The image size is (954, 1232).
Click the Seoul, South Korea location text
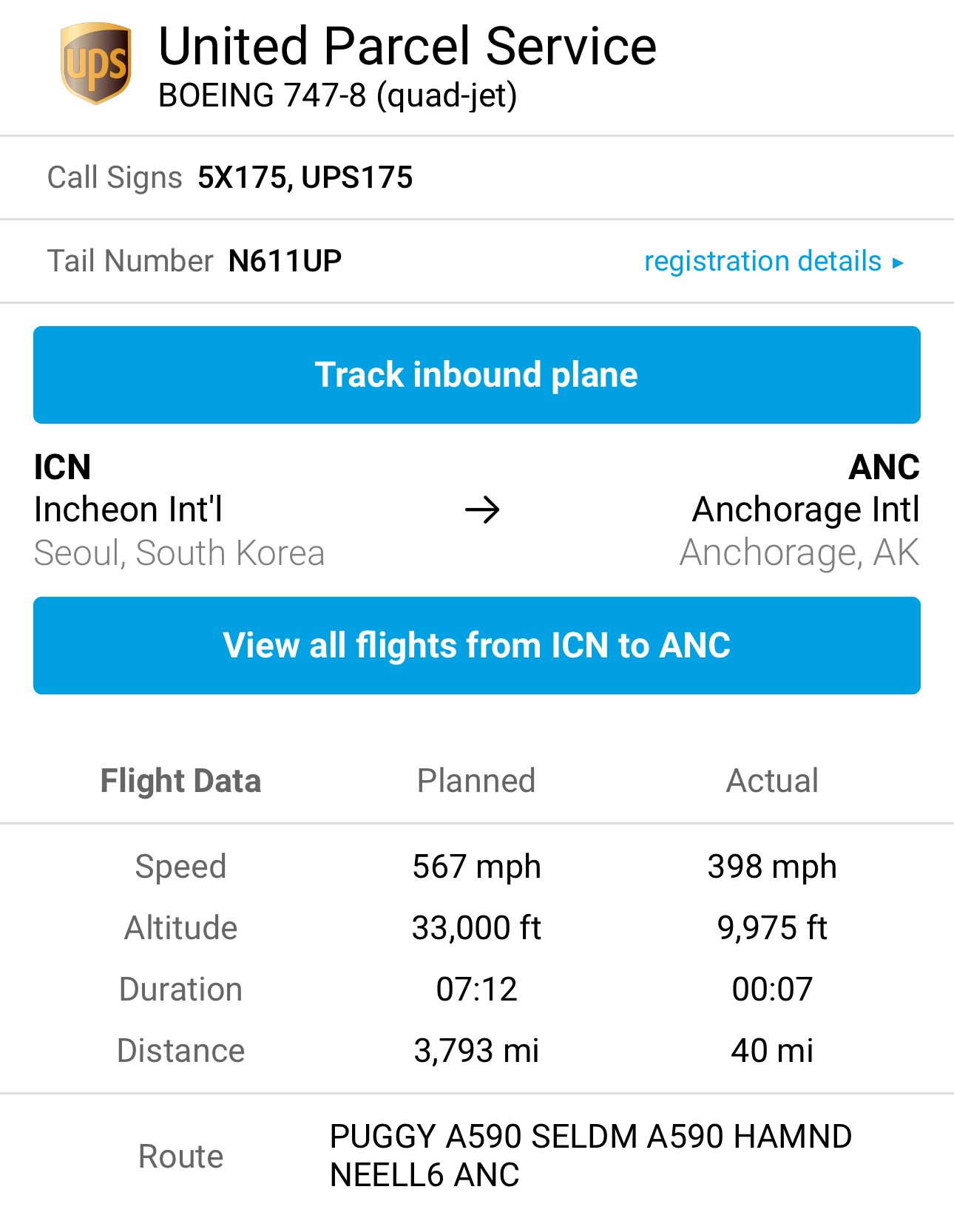180,553
